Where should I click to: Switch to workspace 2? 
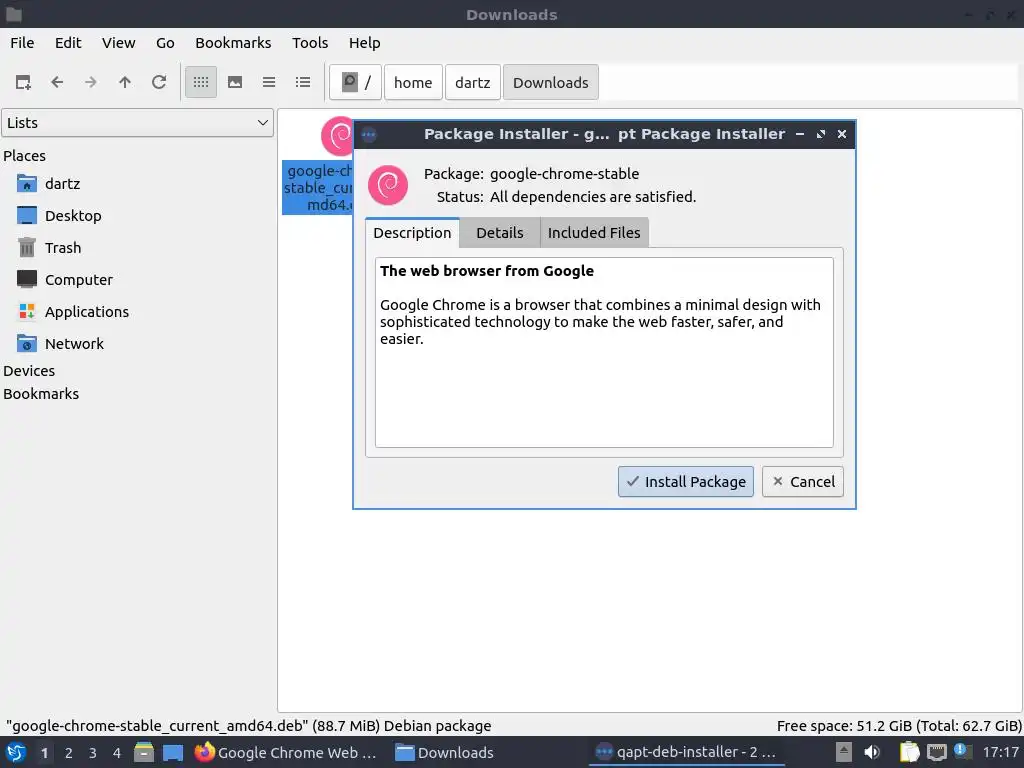69,753
